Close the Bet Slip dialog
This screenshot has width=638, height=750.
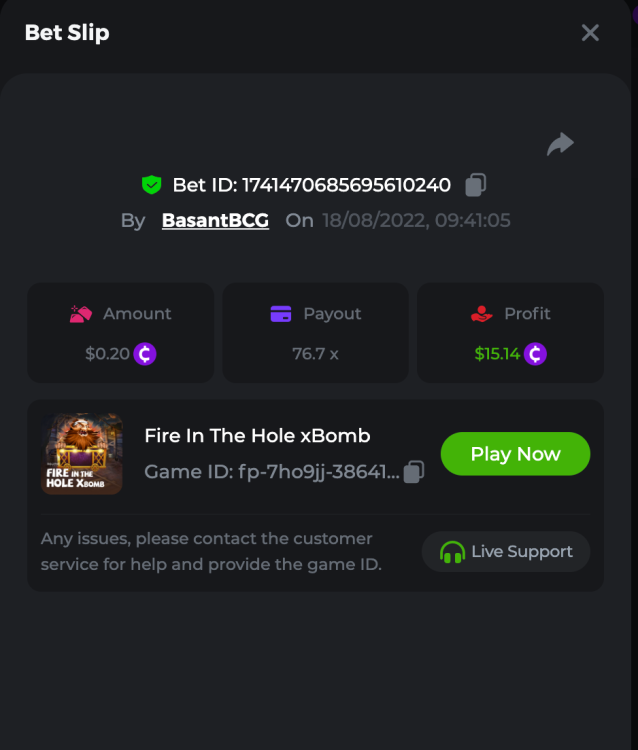coord(590,33)
